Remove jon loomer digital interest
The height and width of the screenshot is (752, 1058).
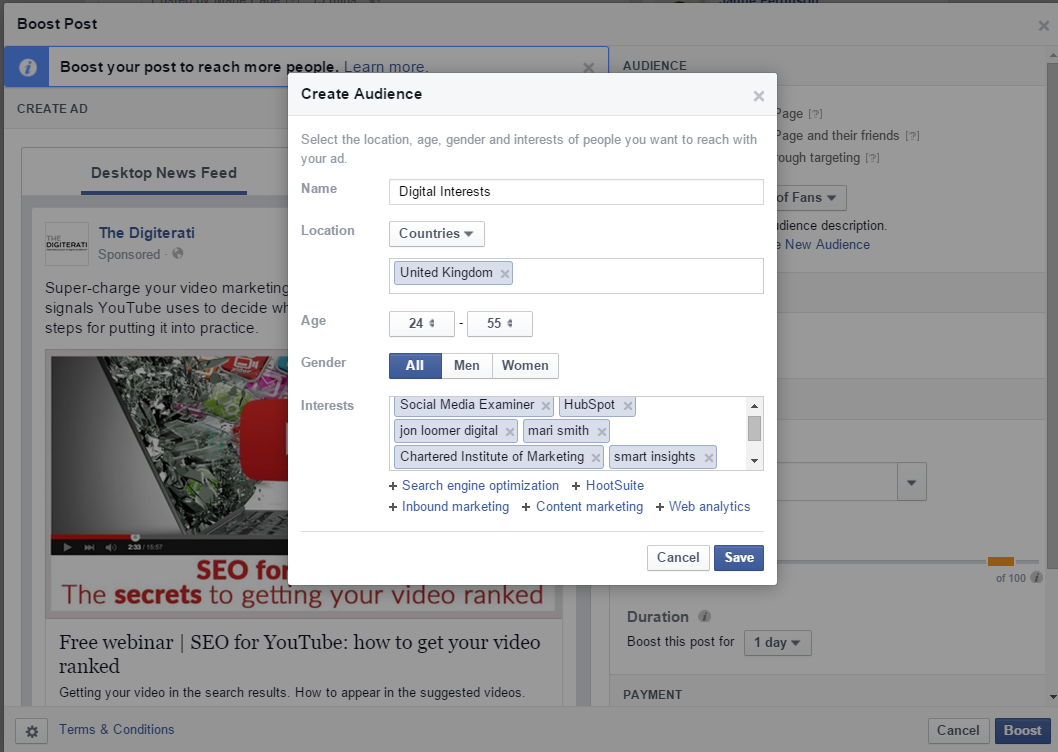click(509, 431)
